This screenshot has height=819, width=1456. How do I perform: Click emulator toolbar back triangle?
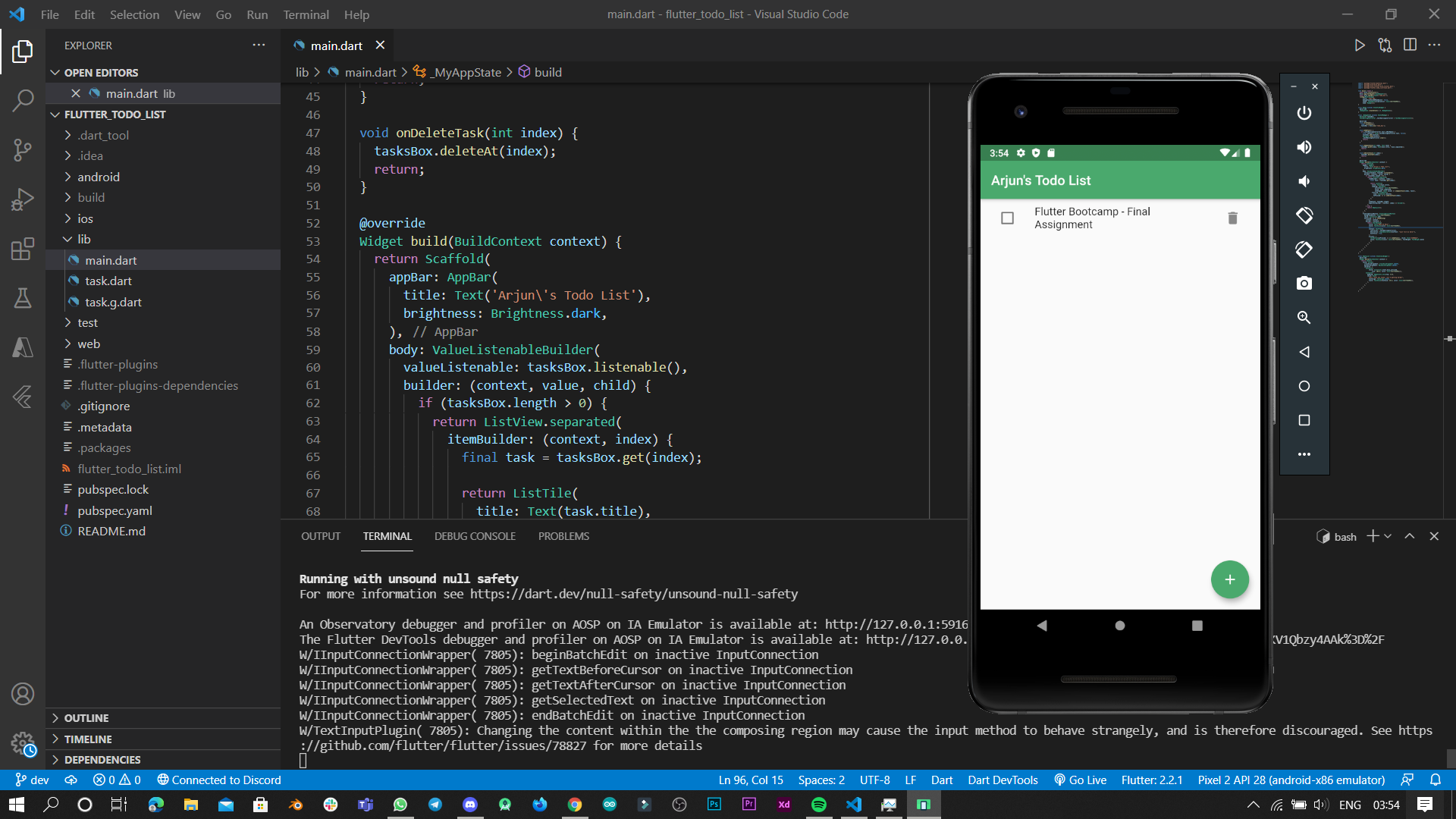point(1304,352)
